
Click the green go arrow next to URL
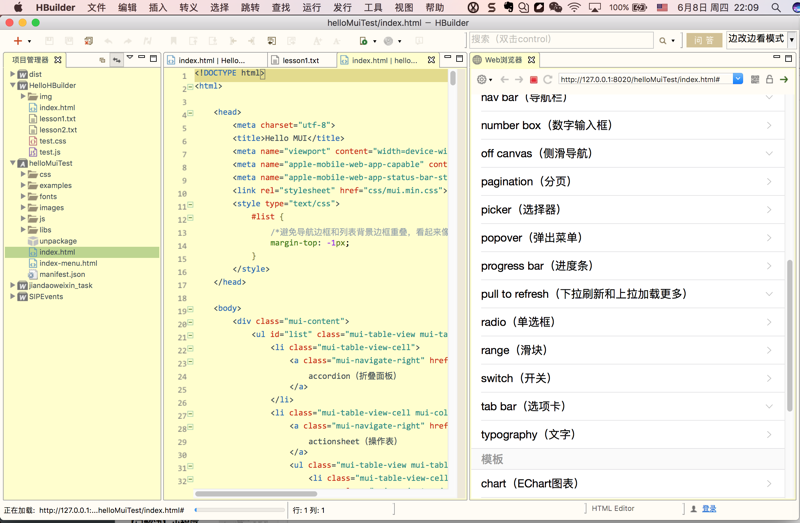784,79
